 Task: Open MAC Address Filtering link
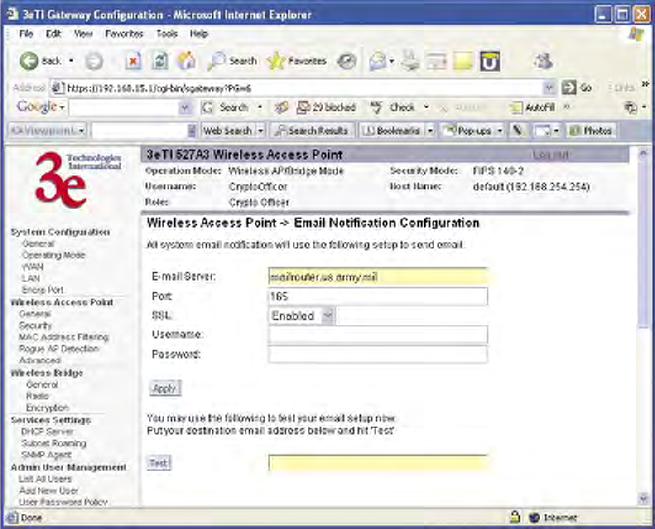tap(63, 337)
